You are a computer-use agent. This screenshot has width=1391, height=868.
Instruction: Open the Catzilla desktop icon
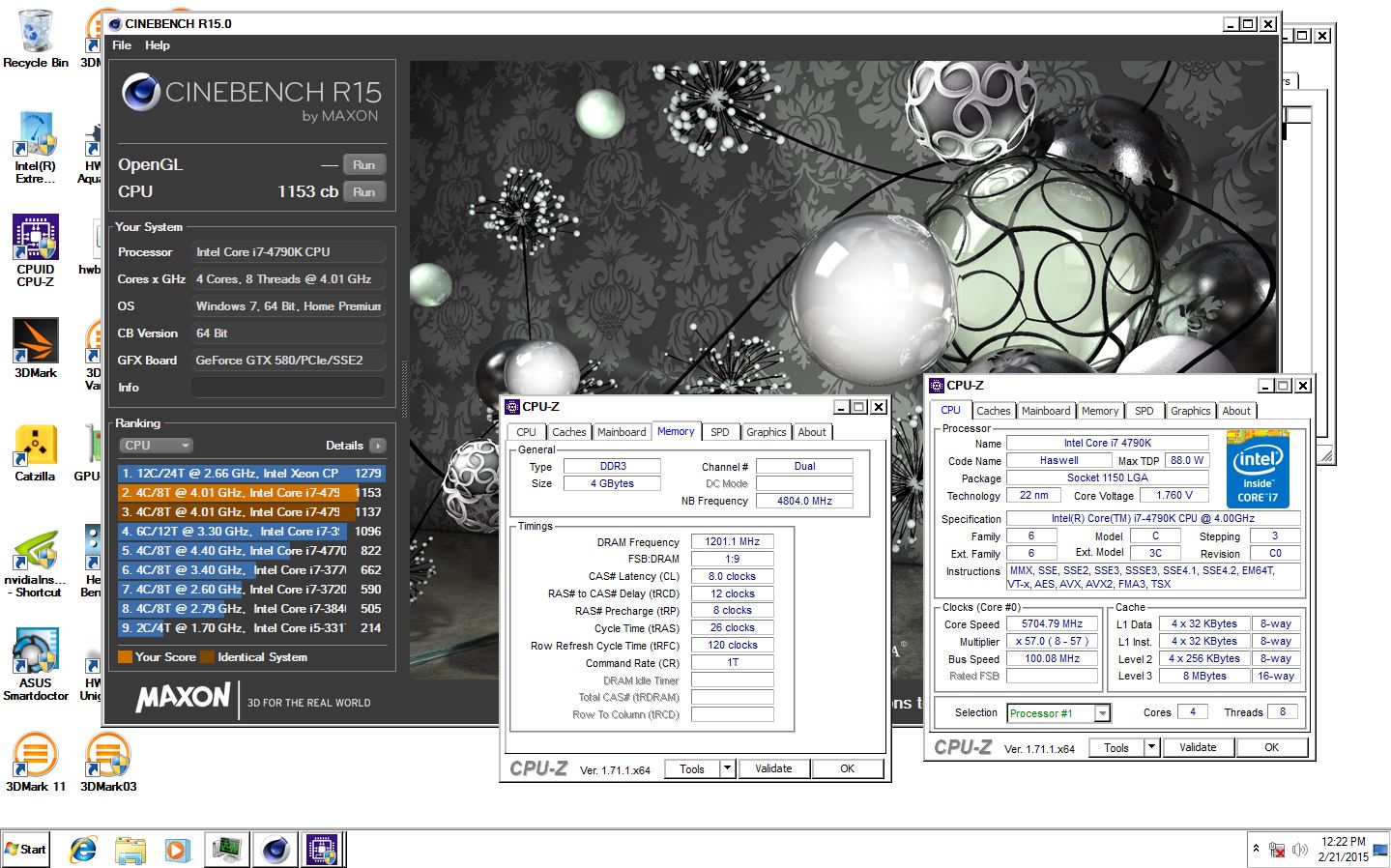(36, 452)
